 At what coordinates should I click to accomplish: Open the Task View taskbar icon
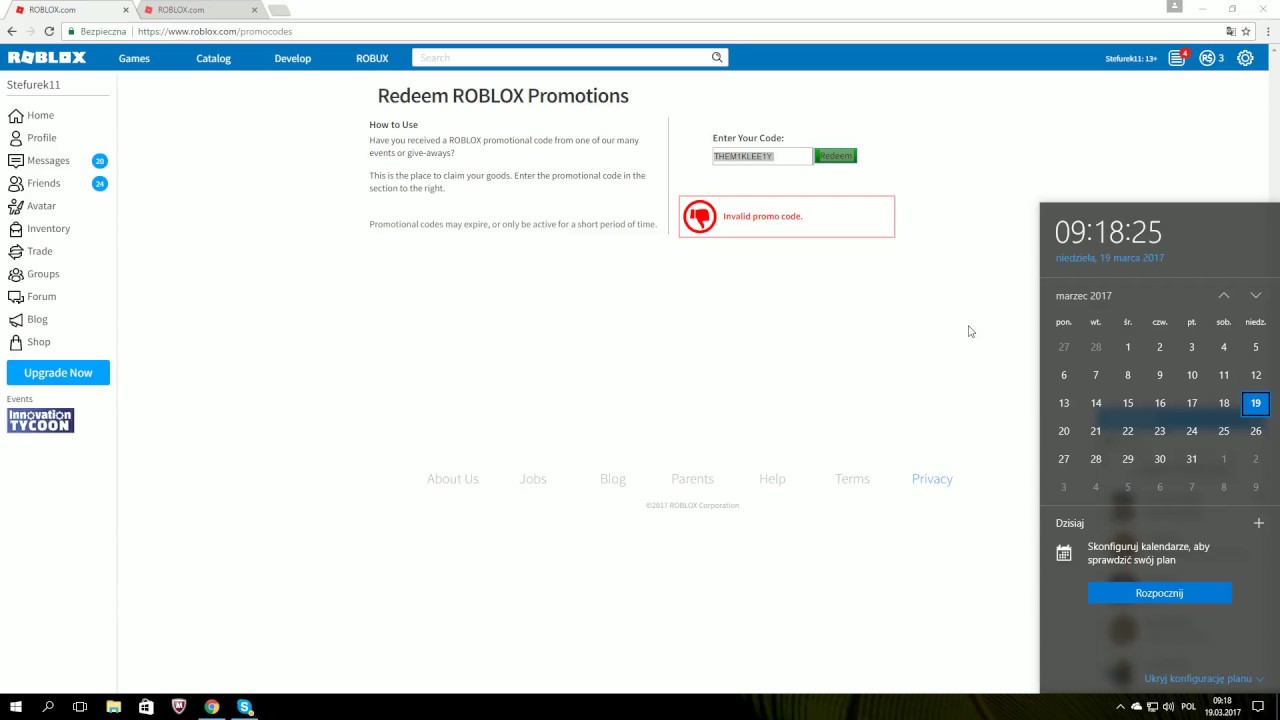[80, 707]
